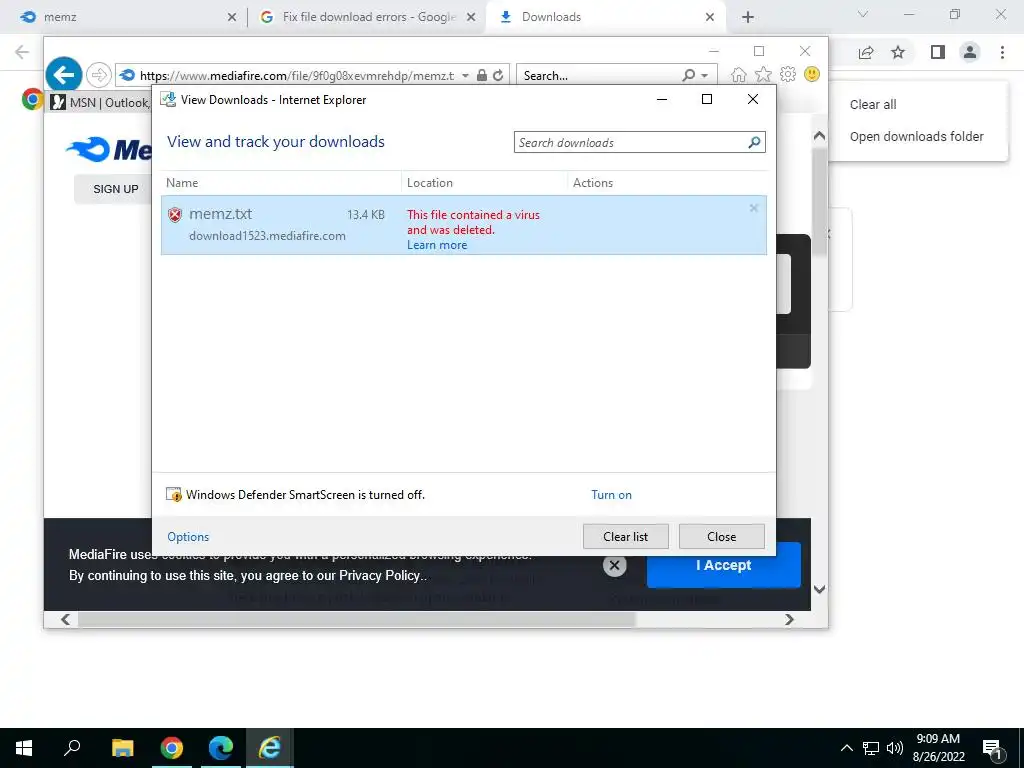Open Chrome profile avatar icon
The height and width of the screenshot is (768, 1024).
click(x=970, y=52)
